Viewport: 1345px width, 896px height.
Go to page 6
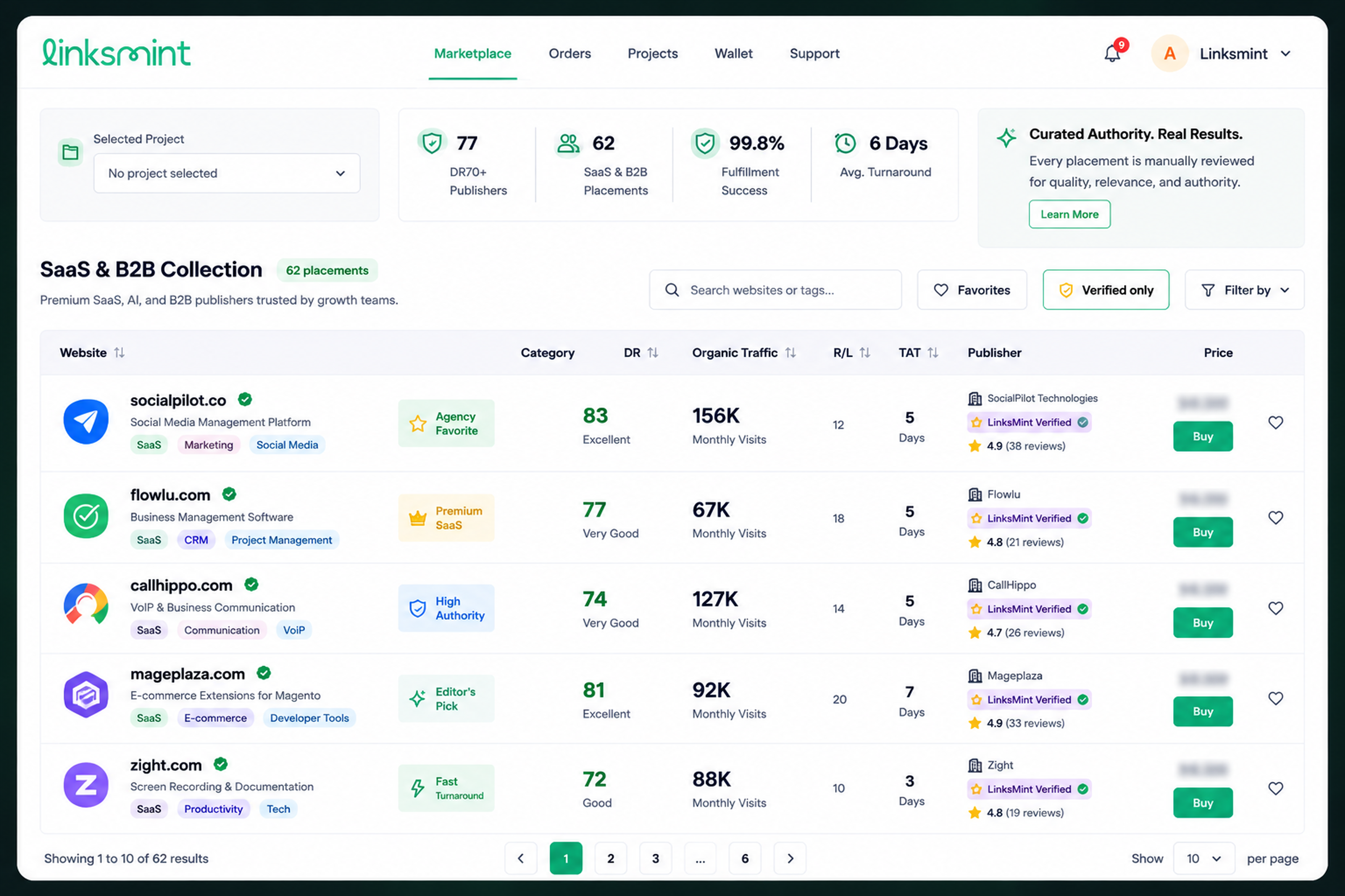[745, 858]
